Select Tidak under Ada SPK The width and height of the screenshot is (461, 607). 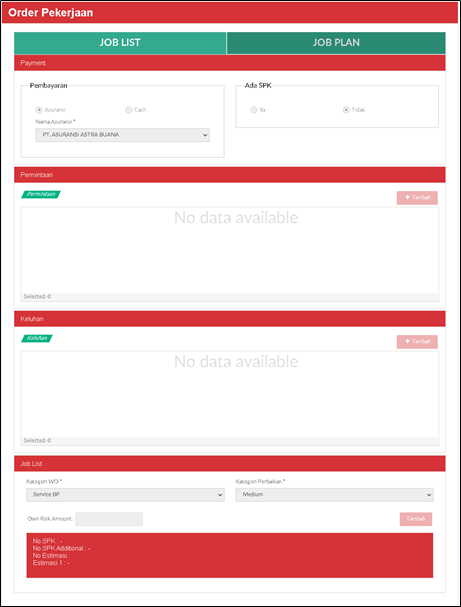coord(346,110)
